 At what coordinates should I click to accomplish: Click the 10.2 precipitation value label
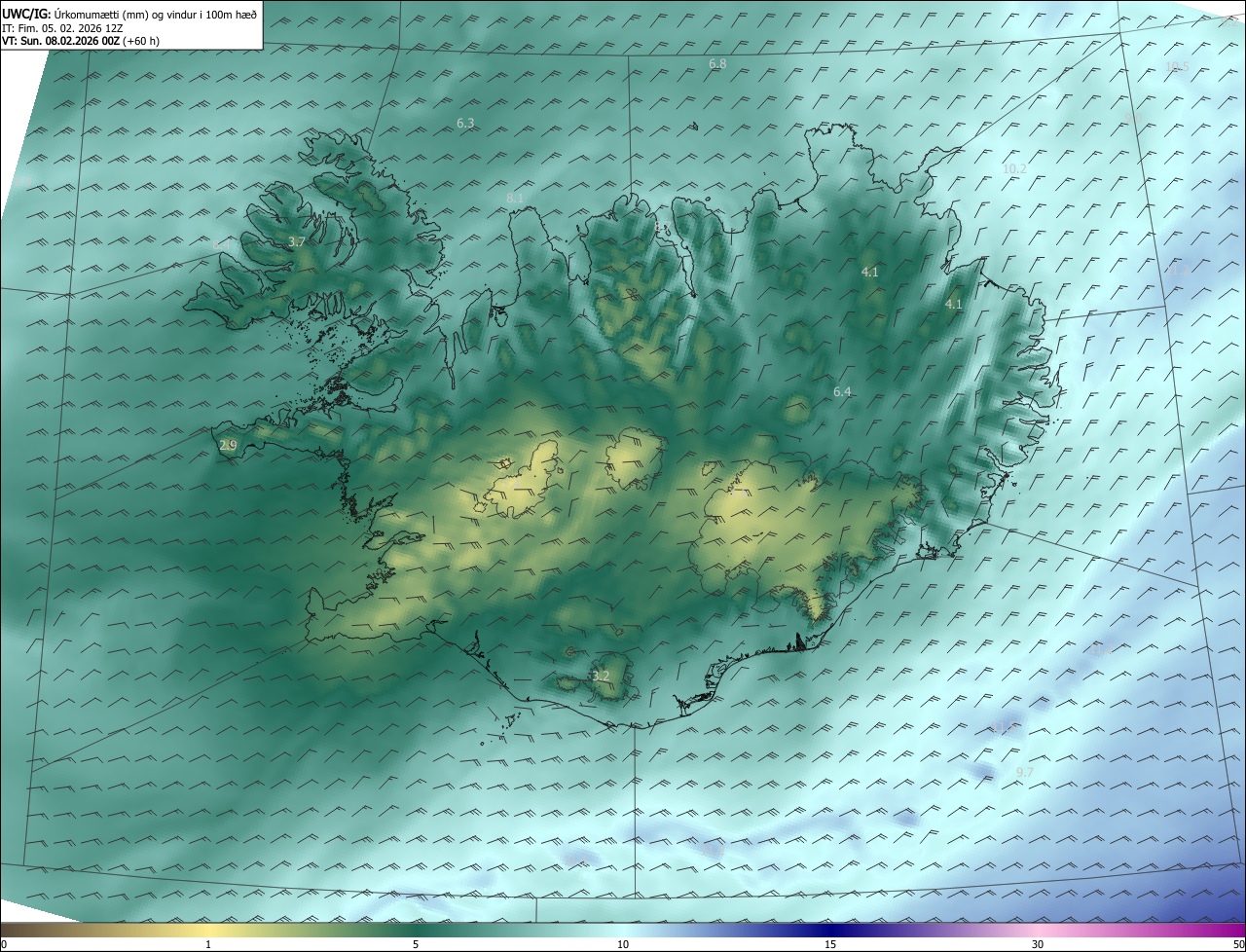(1014, 168)
